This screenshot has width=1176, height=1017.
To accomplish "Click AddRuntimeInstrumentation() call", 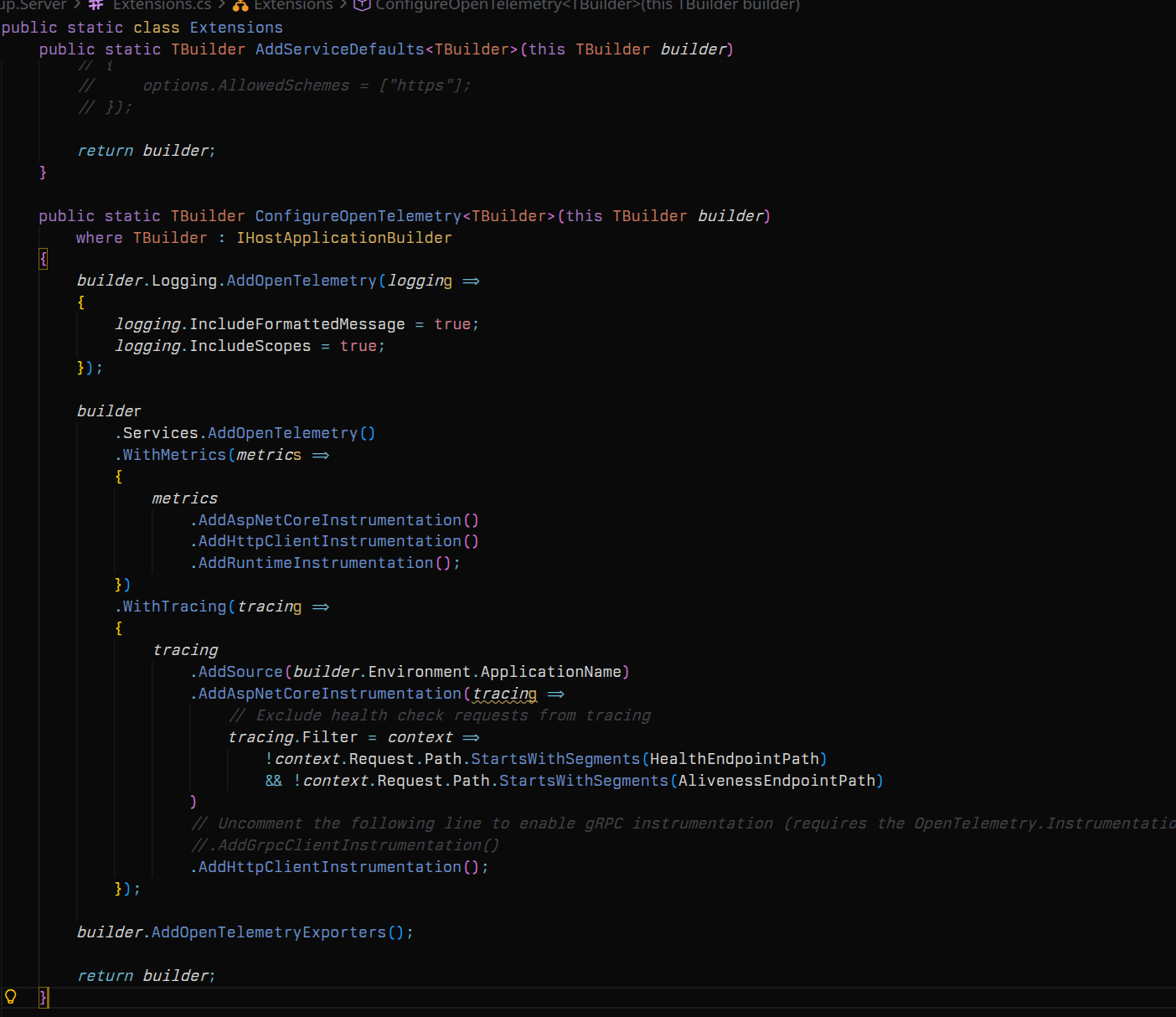I will (x=325, y=563).
